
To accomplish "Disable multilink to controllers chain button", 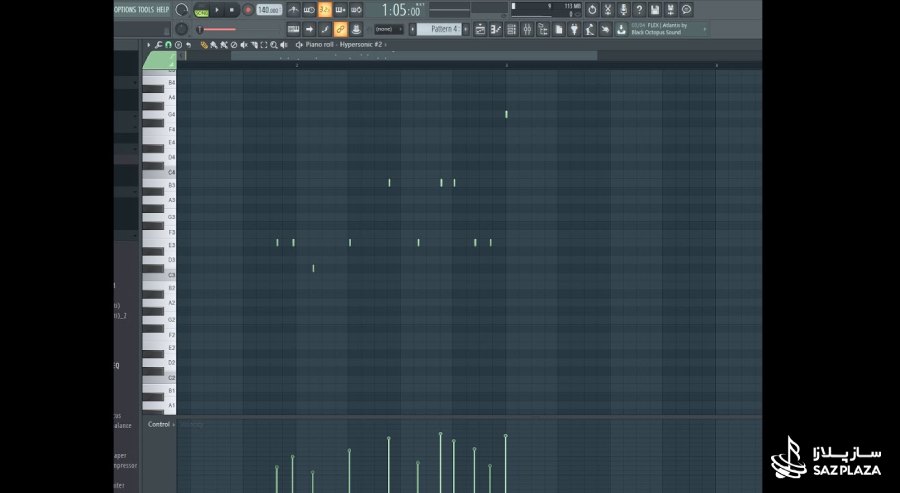I will click(340, 29).
